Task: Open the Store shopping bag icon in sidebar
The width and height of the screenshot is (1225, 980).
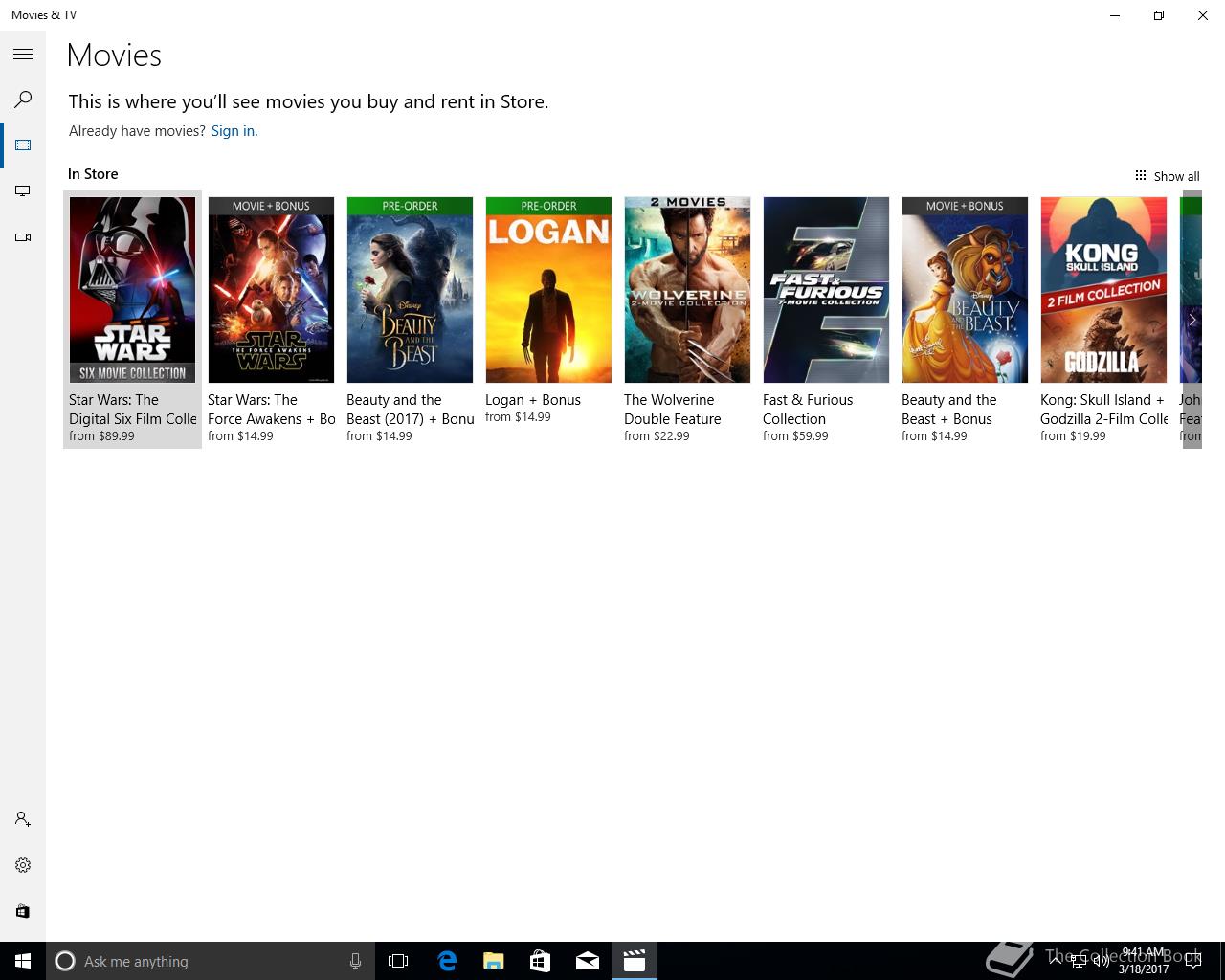Action: 23,911
